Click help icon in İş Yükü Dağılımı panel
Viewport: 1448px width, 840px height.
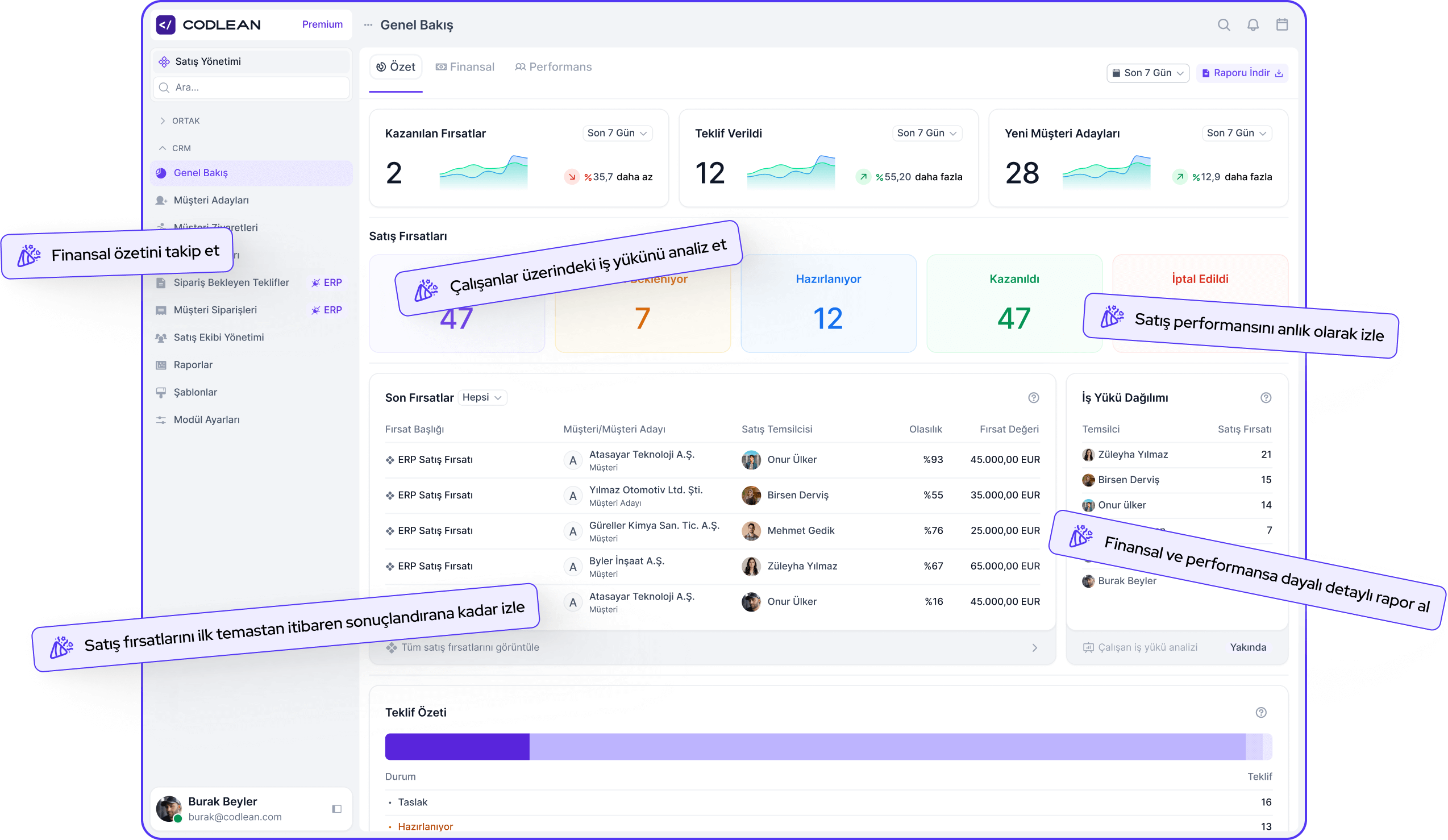pos(1265,398)
